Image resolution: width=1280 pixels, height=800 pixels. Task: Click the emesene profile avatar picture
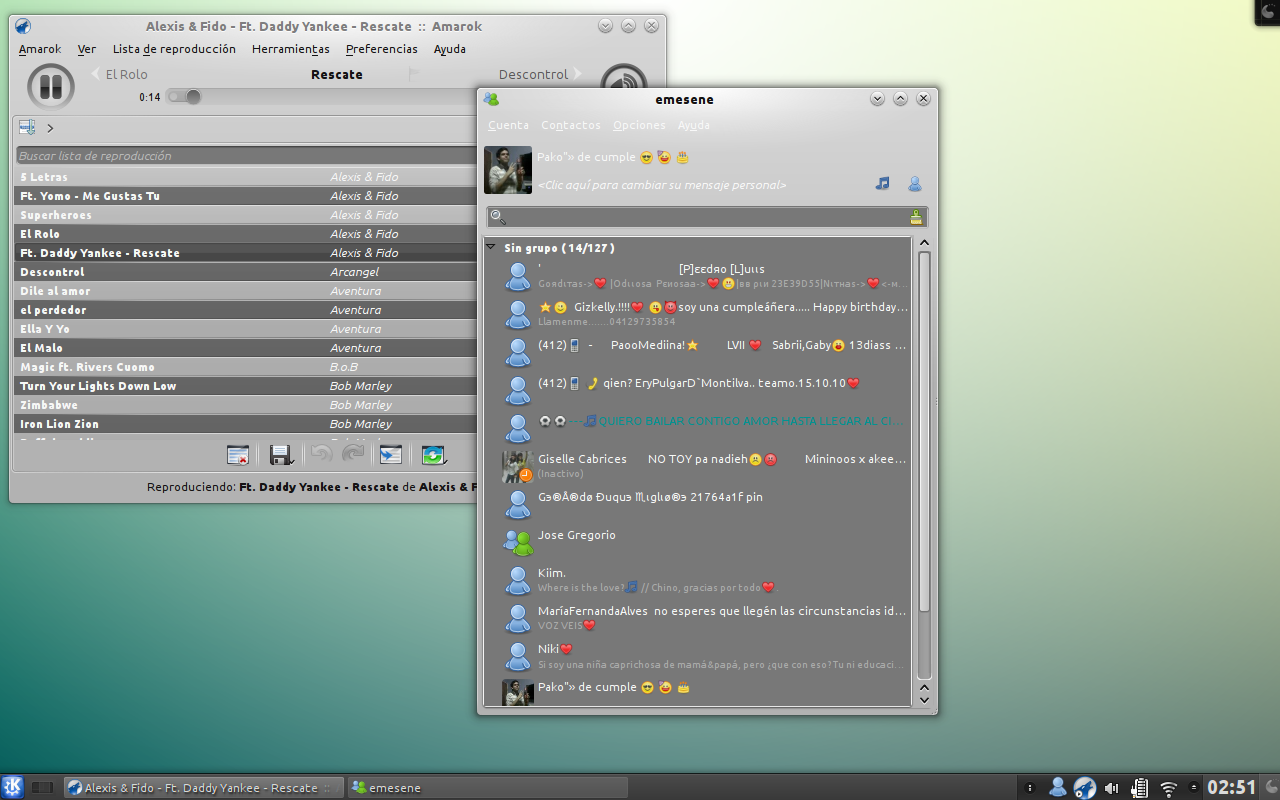[508, 170]
